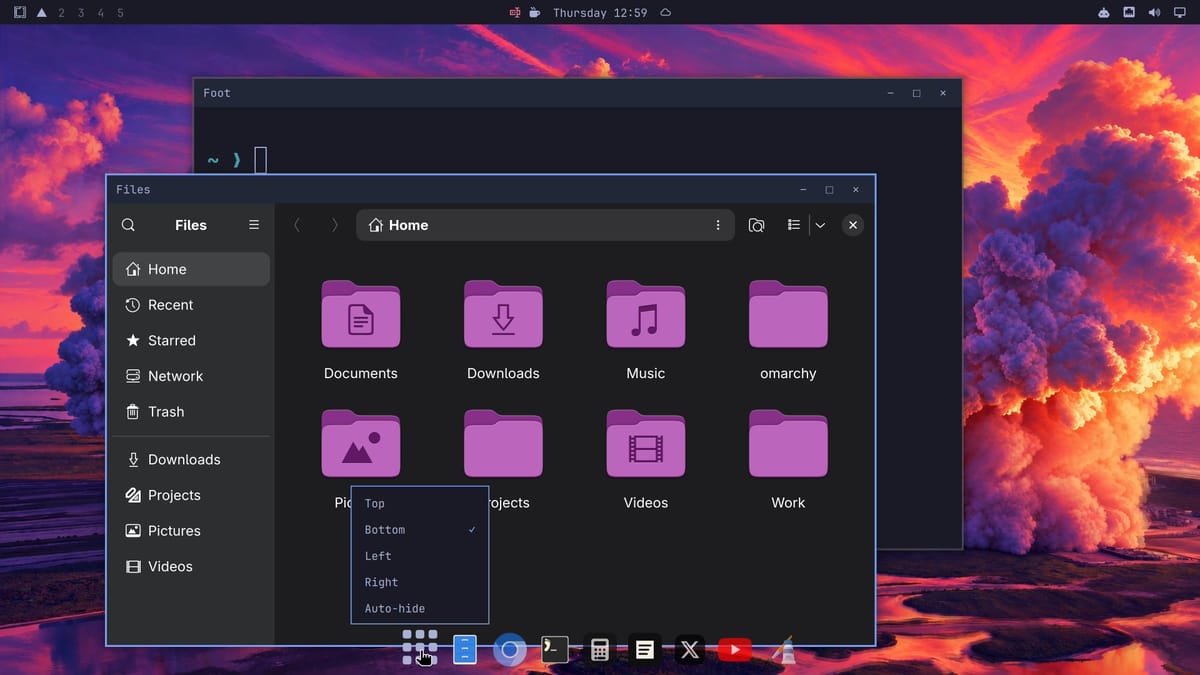
Task: Open the Videos folder icon in grid
Action: [x=646, y=443]
